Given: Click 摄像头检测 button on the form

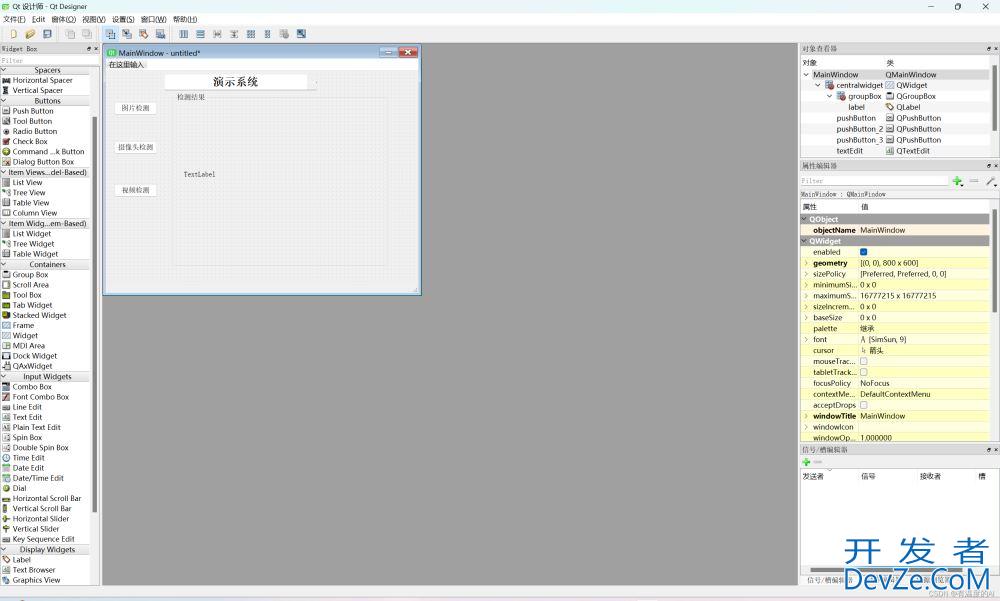Looking at the screenshot, I should click(136, 147).
